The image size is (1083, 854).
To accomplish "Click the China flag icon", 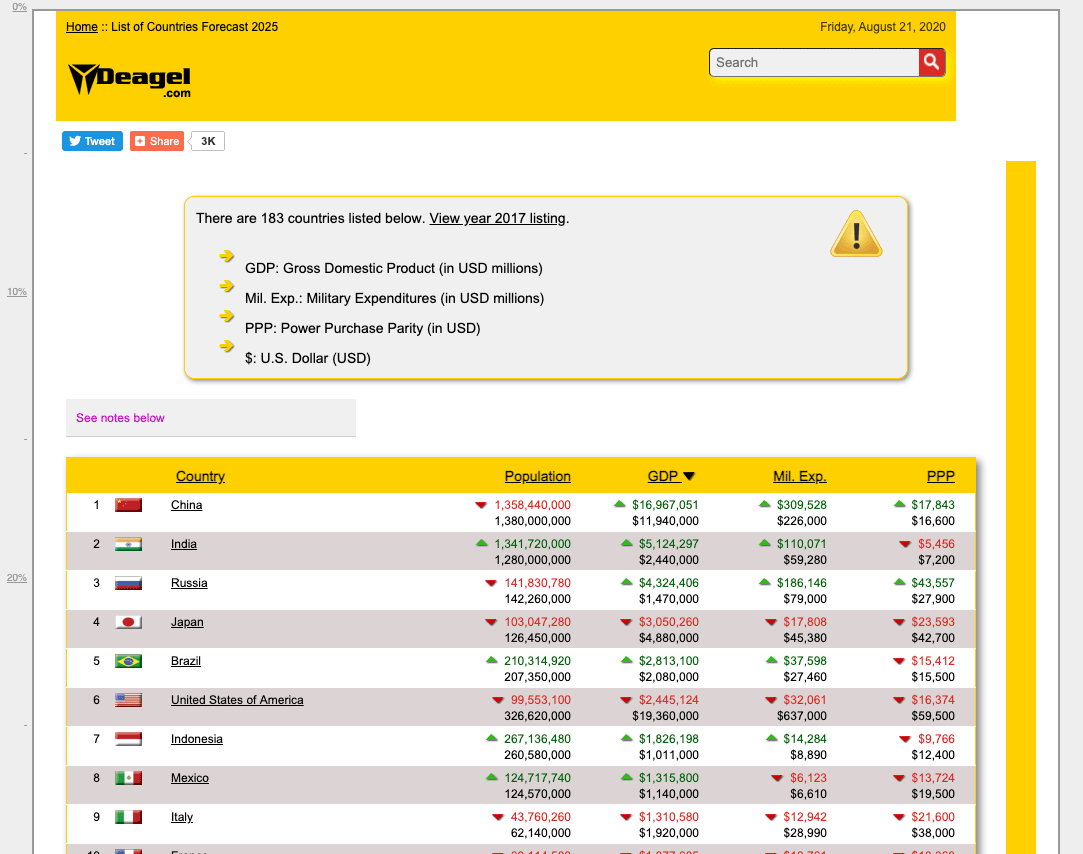I will (128, 505).
